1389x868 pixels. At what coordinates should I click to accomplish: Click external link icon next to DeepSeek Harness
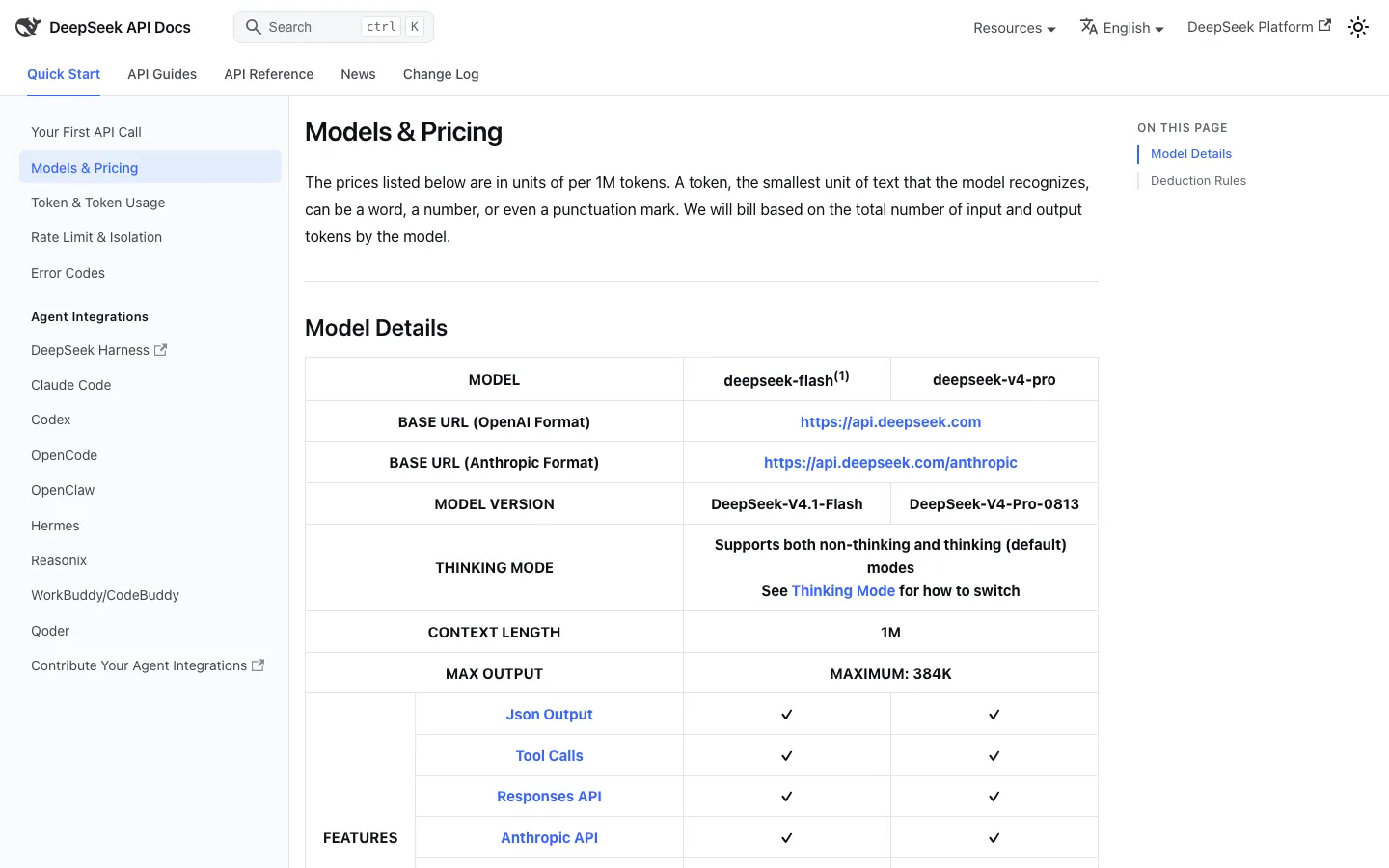point(161,350)
